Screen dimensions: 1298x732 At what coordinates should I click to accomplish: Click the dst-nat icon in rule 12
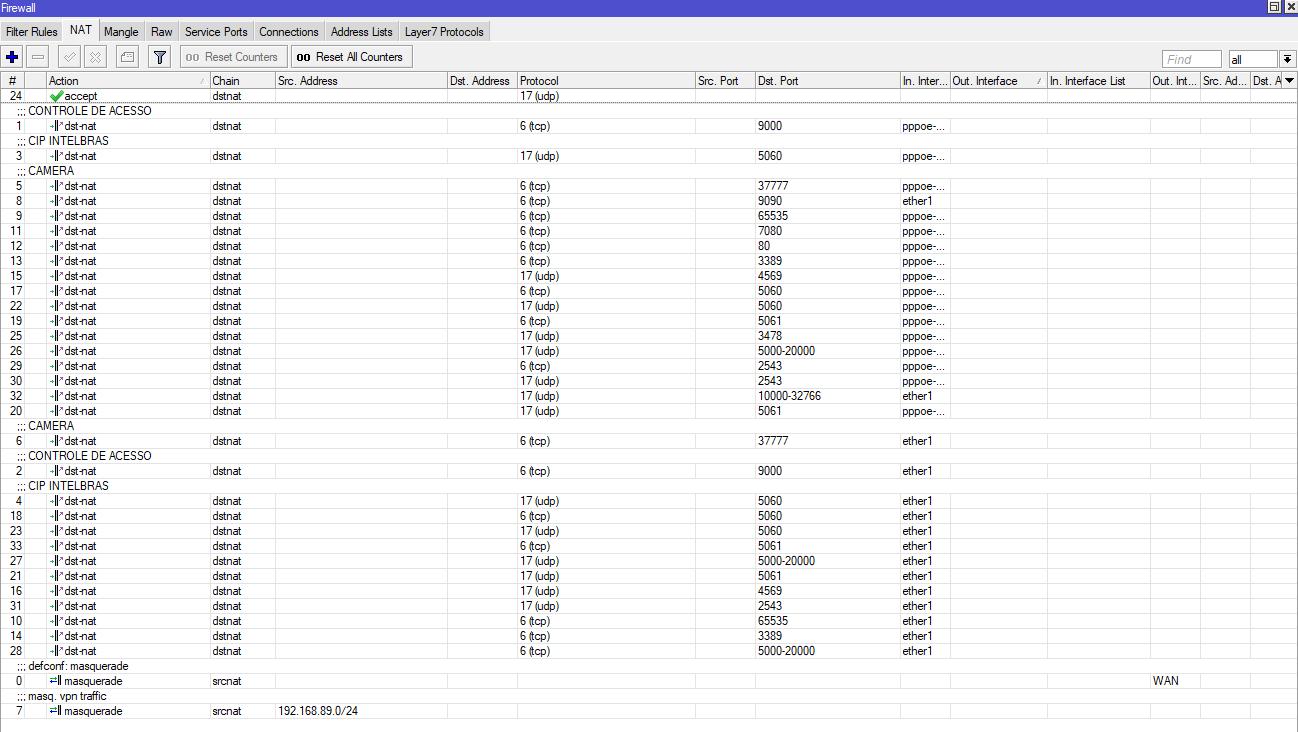[x=56, y=246]
